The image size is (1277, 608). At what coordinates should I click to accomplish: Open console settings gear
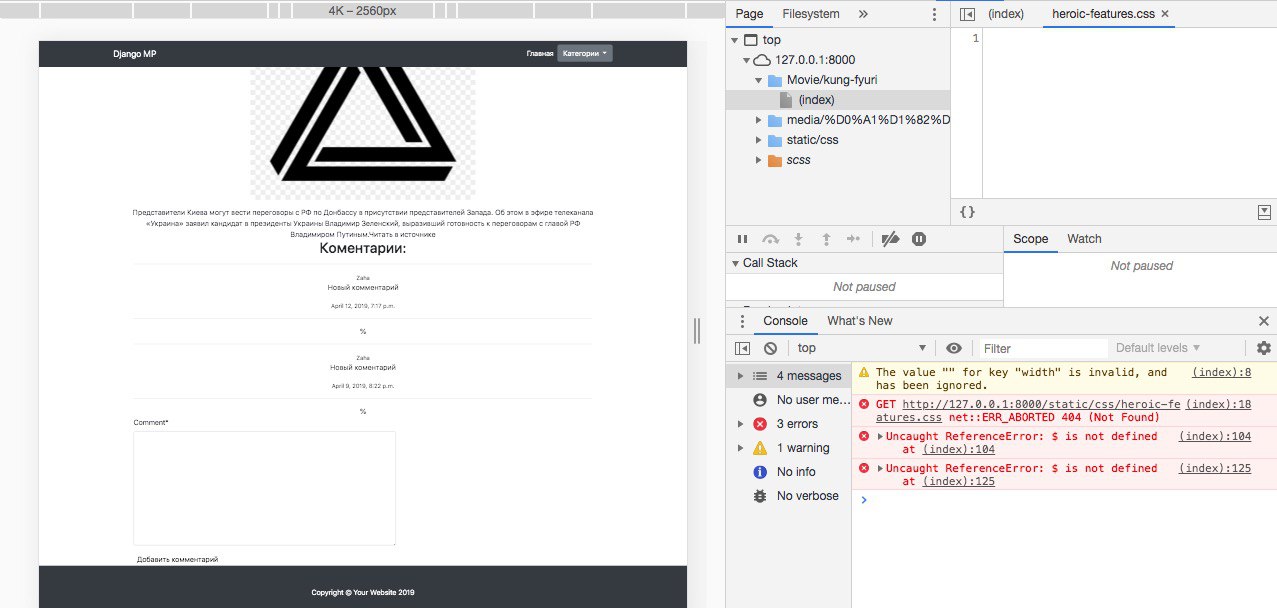point(1264,348)
